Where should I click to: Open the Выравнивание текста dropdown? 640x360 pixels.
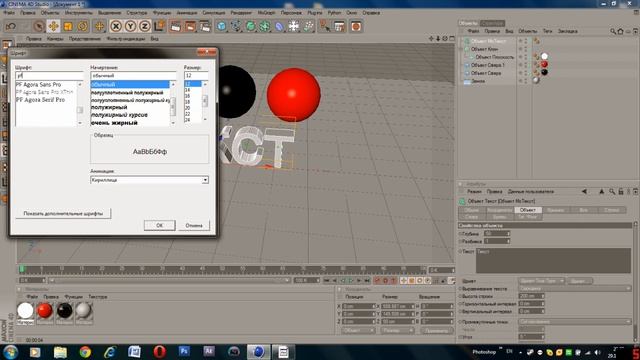point(575,289)
